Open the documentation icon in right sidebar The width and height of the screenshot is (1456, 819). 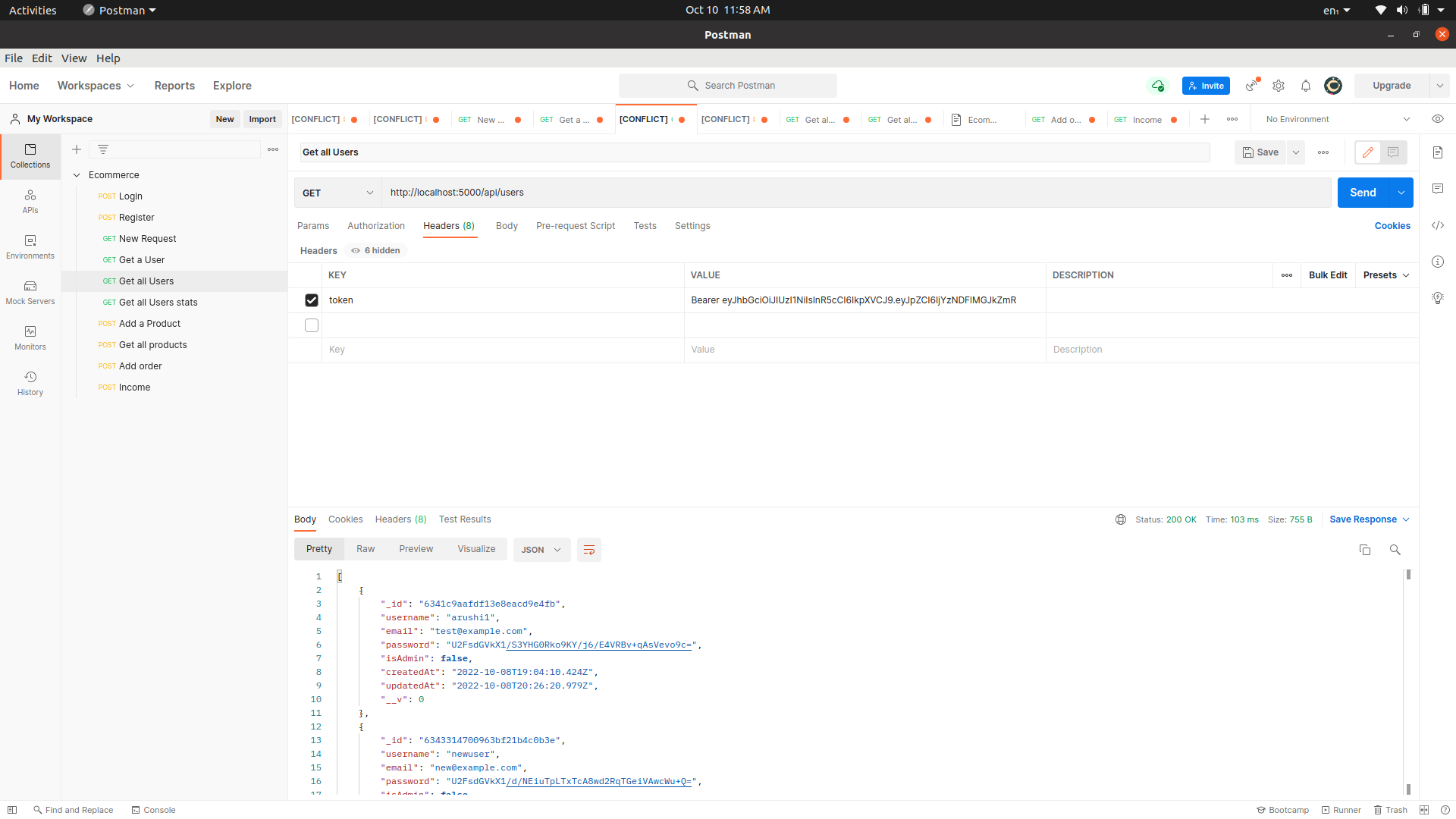tap(1438, 152)
